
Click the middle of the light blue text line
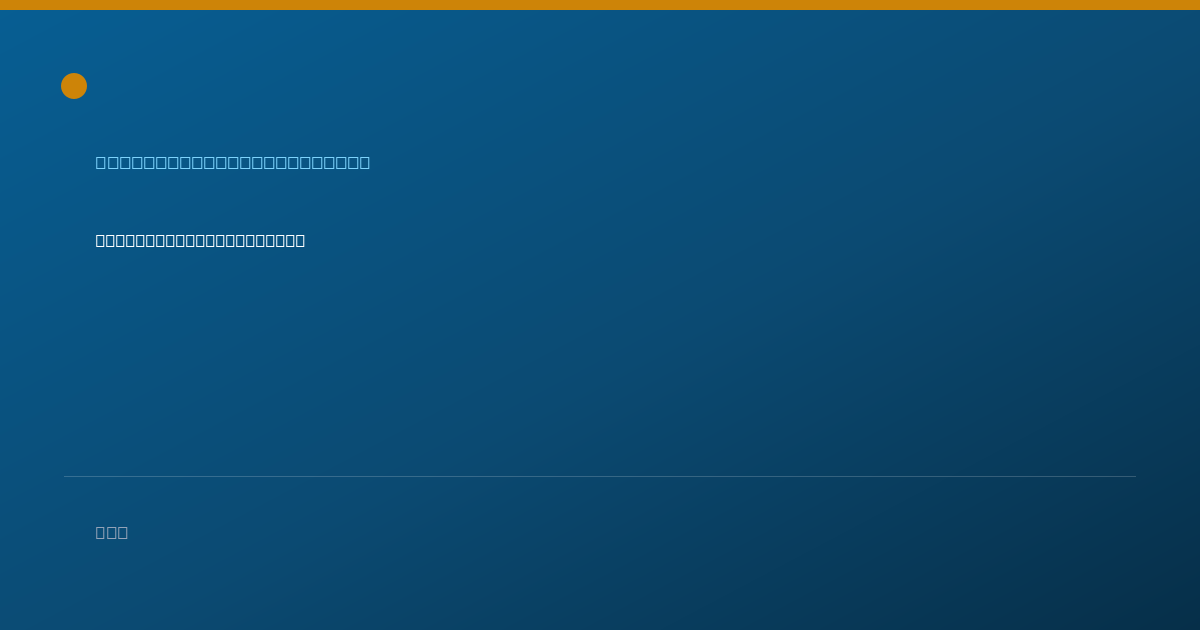[x=233, y=162]
